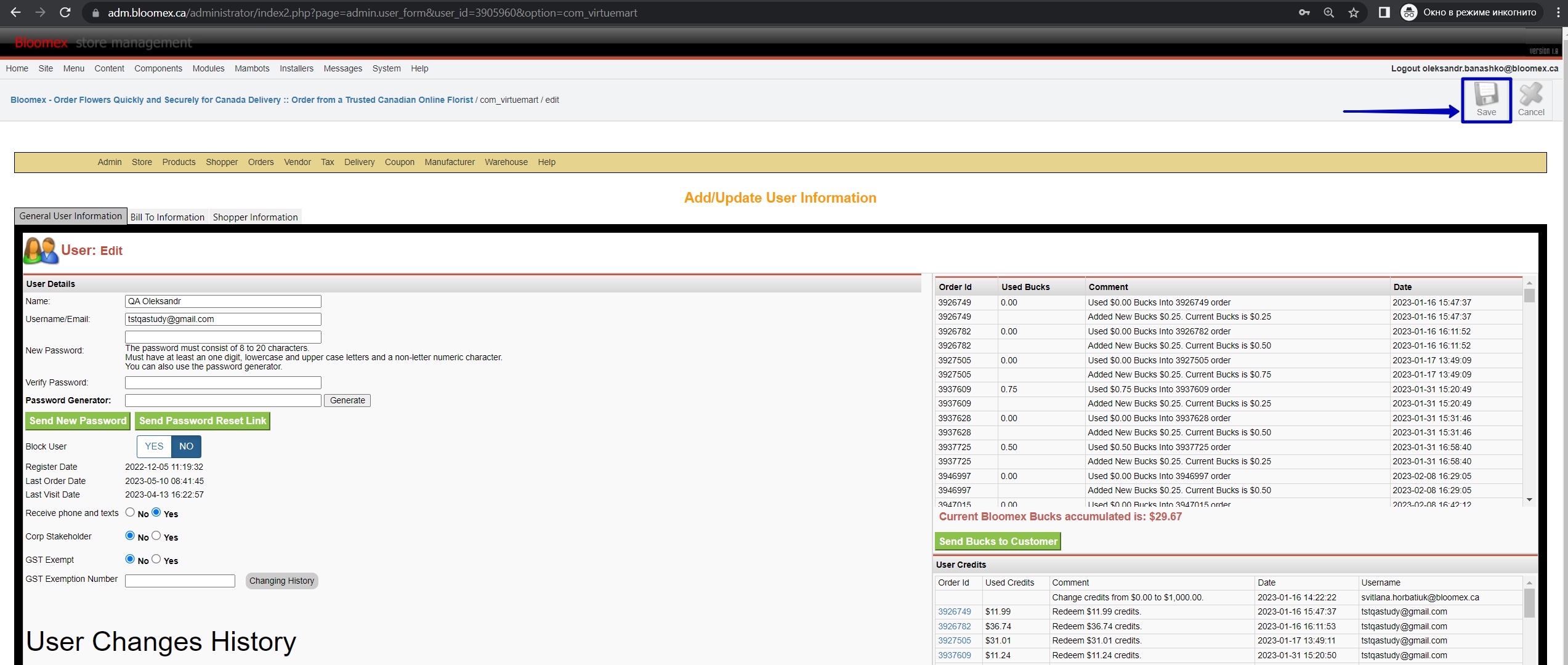
Task: Select General User Information tab
Action: point(71,216)
